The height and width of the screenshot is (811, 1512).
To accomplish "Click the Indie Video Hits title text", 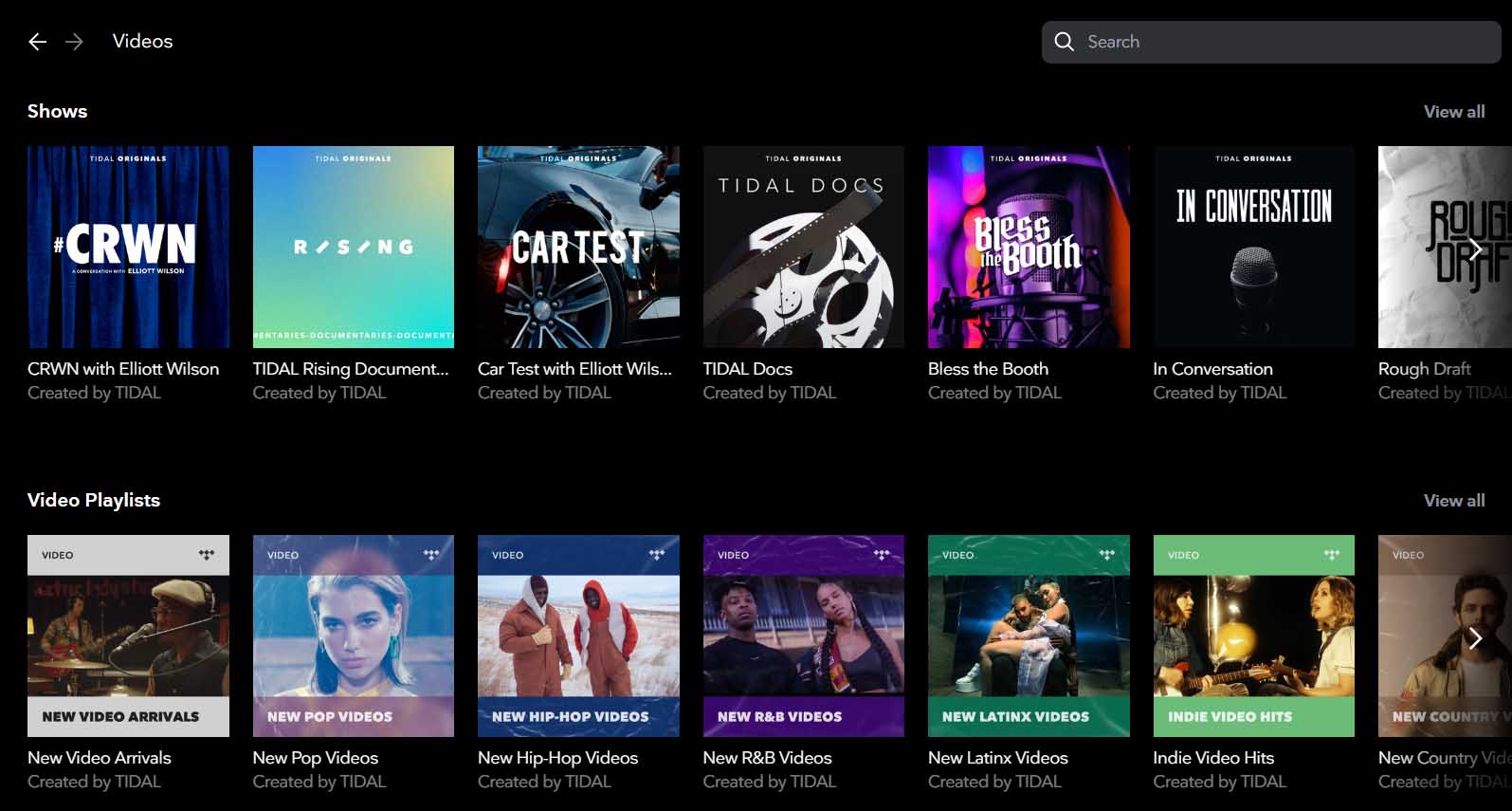I will [x=1213, y=758].
